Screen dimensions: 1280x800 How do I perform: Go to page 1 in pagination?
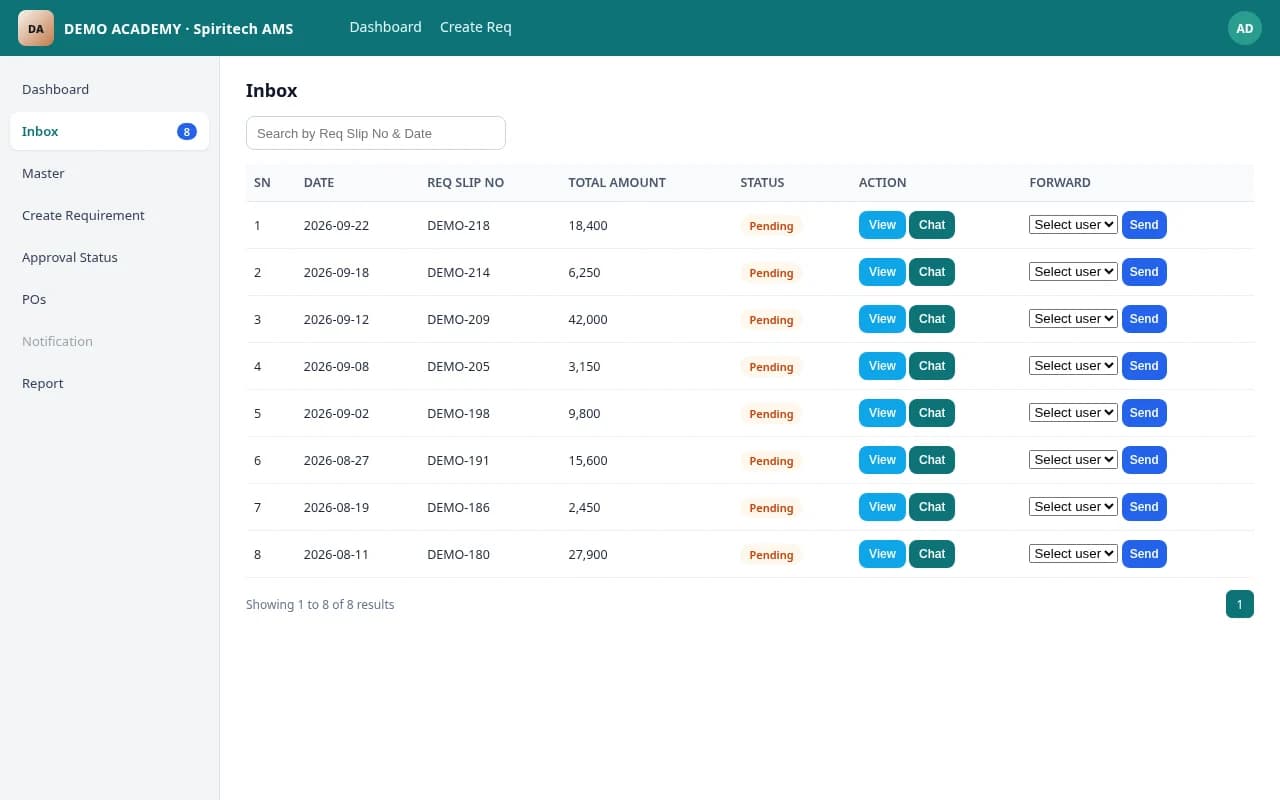[1239, 604]
